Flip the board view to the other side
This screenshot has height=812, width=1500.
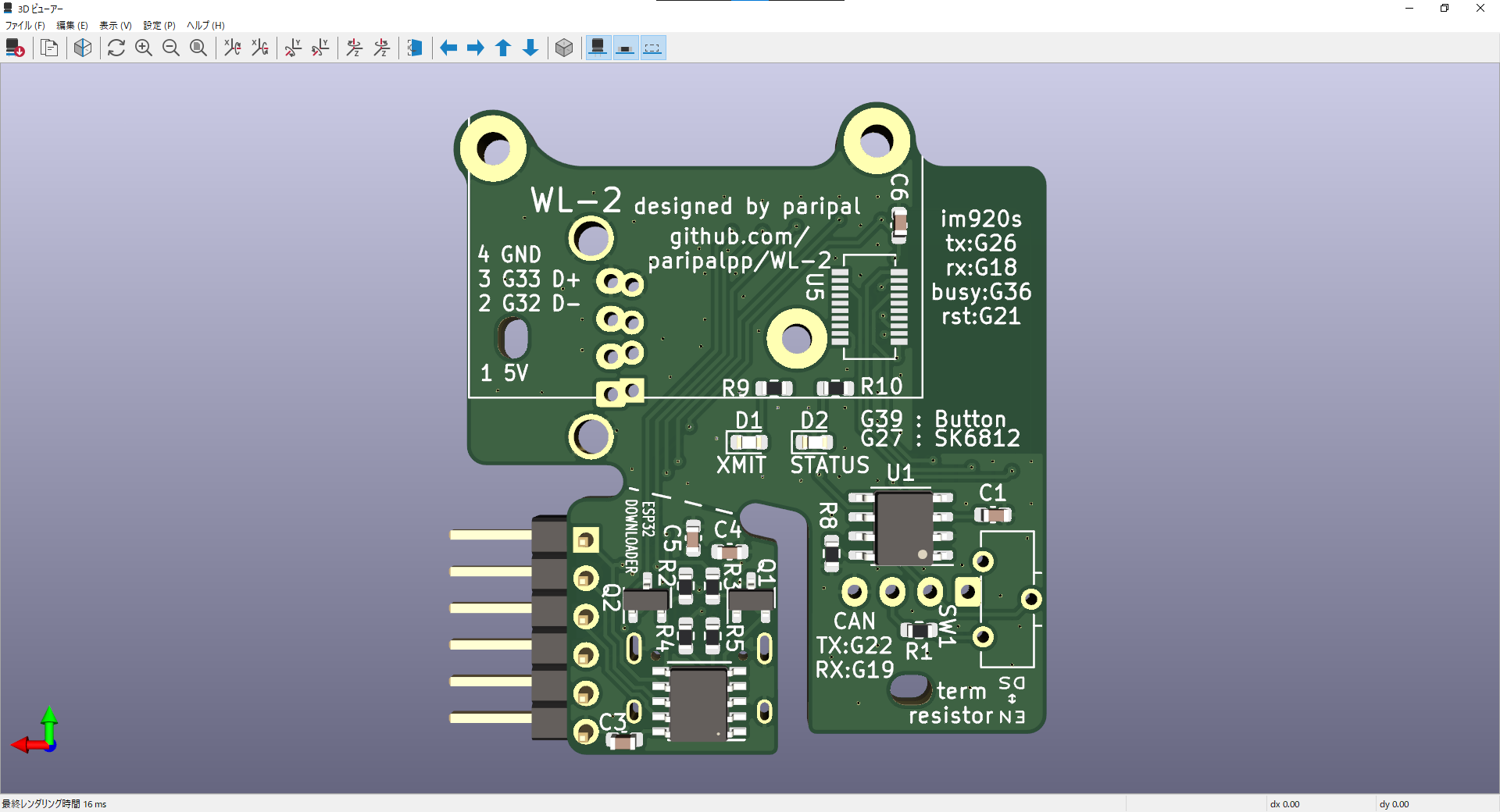pyautogui.click(x=414, y=48)
